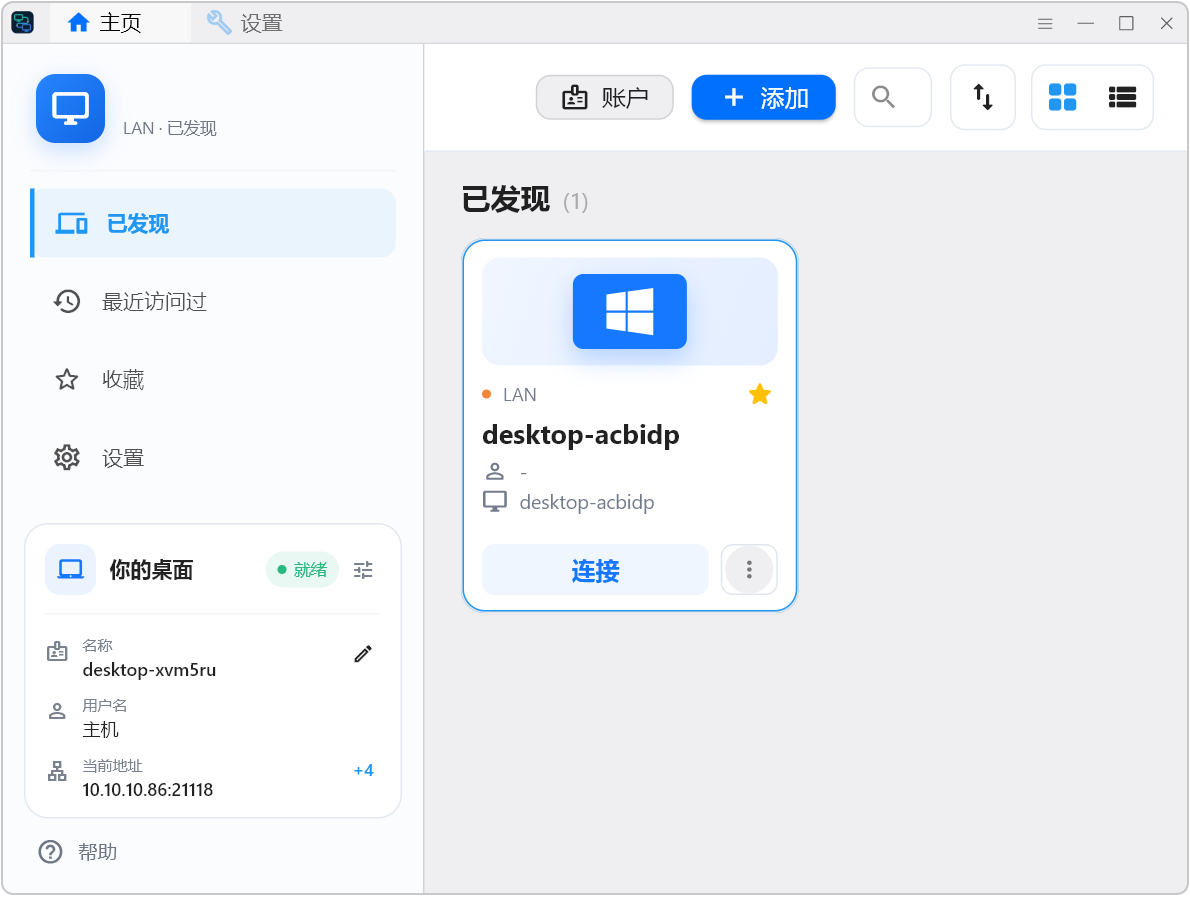The width and height of the screenshot is (1190, 897).
Task: Click the person icon next to 用户名
Action: tap(57, 711)
